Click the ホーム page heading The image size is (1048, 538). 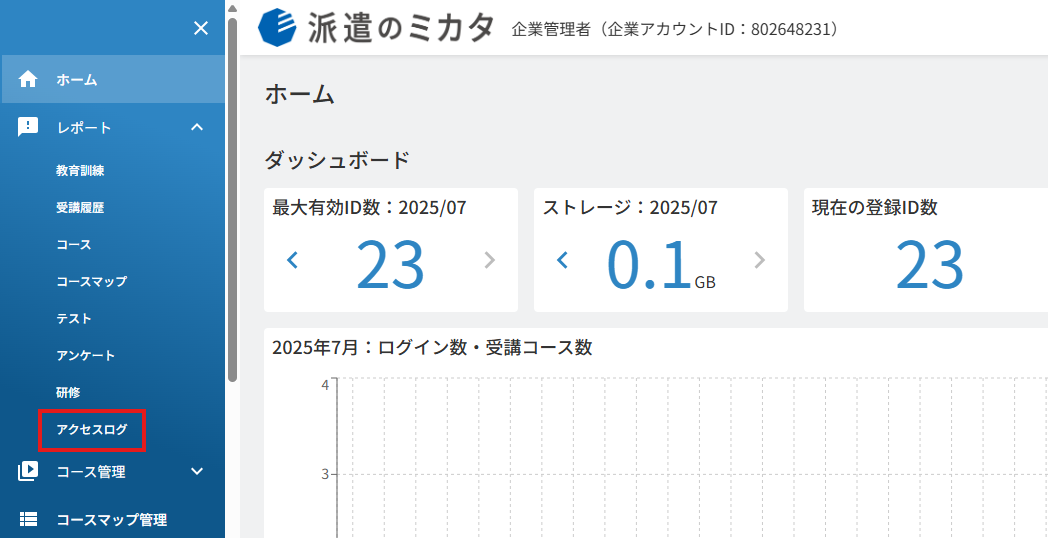tap(299, 94)
